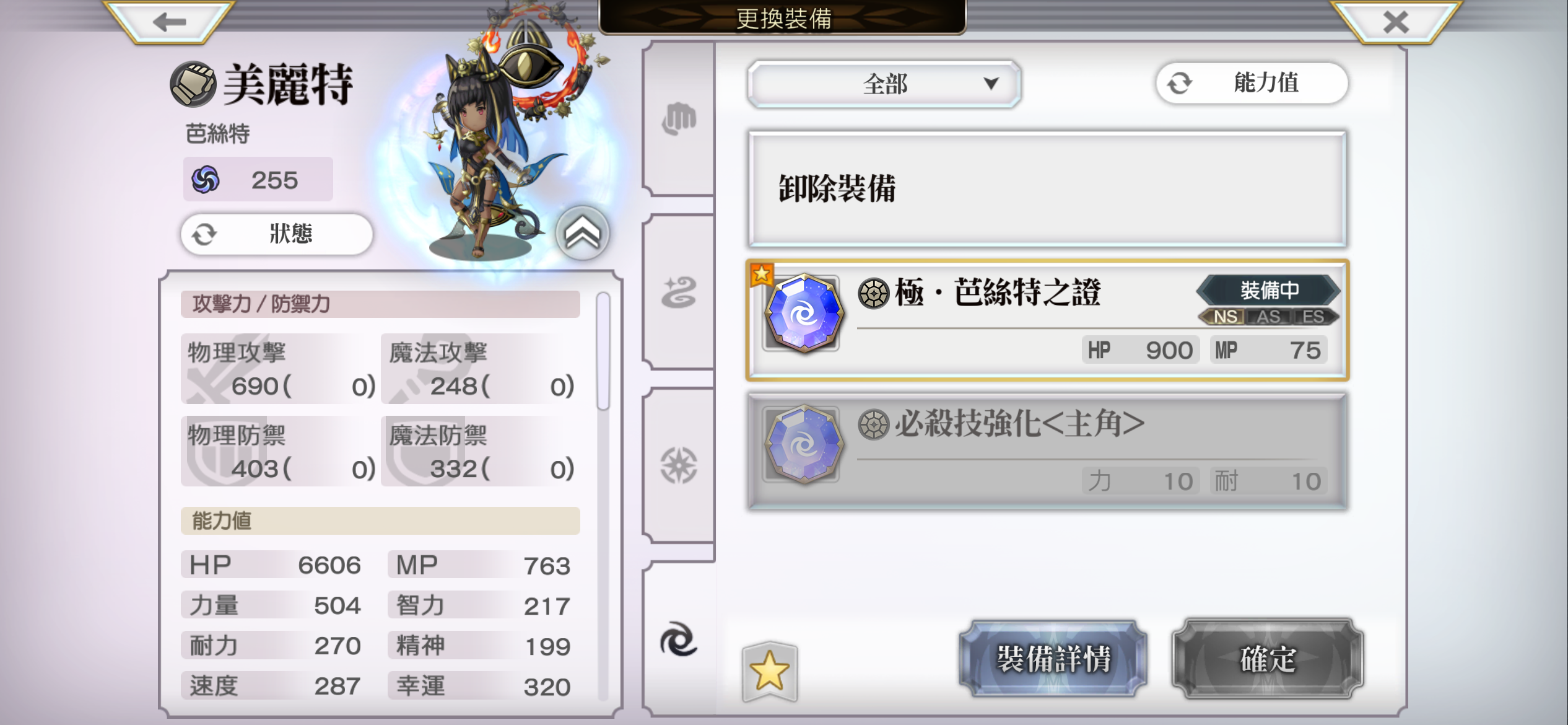Select 卸除裝備 to unequip
Viewport: 1568px width, 725px height.
coord(1047,188)
